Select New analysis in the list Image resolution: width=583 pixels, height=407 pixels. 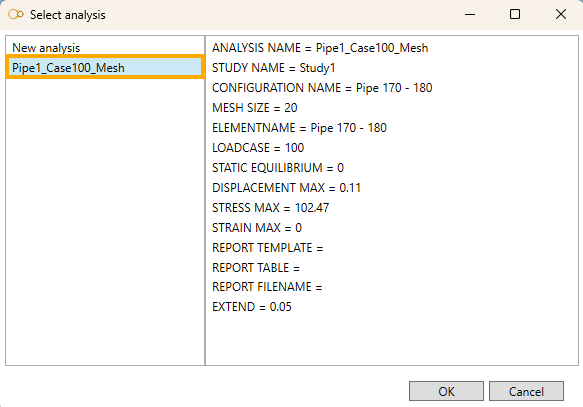coord(46,48)
